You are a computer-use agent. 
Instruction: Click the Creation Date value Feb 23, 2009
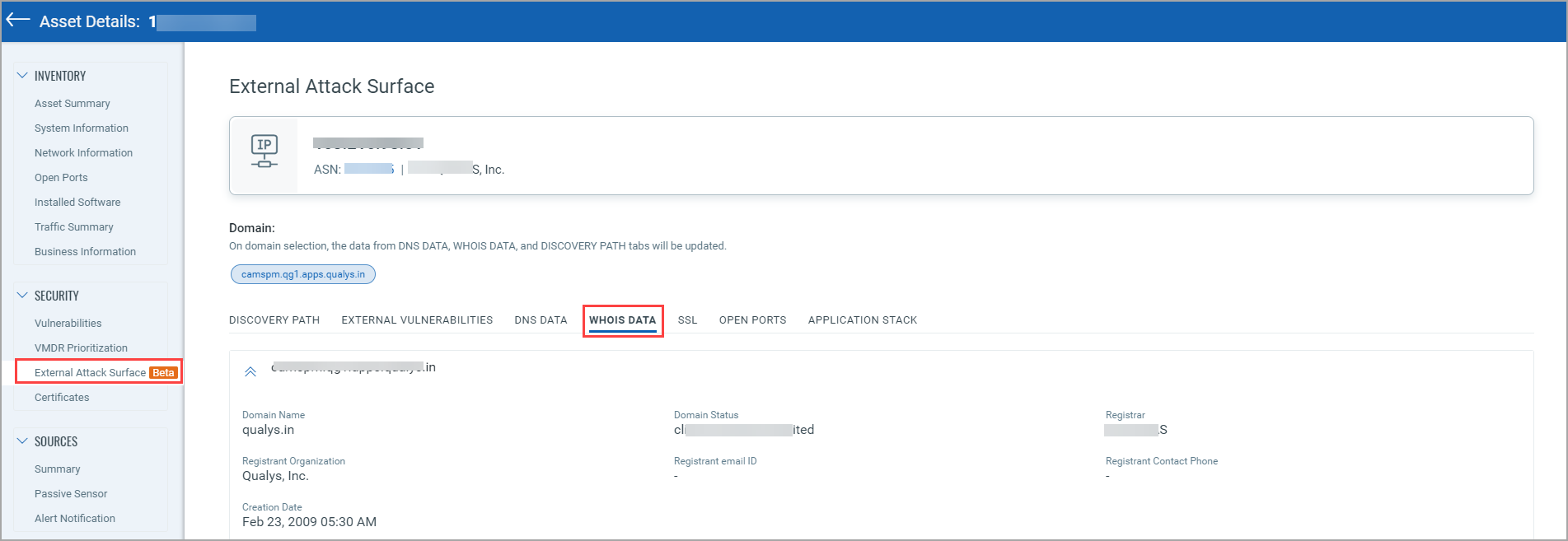tap(309, 522)
